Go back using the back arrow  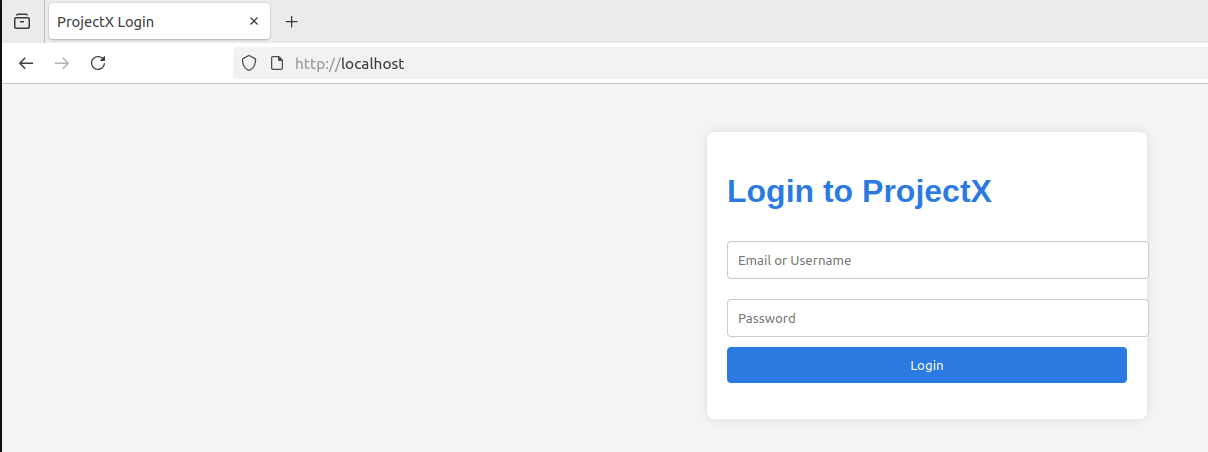pos(26,63)
